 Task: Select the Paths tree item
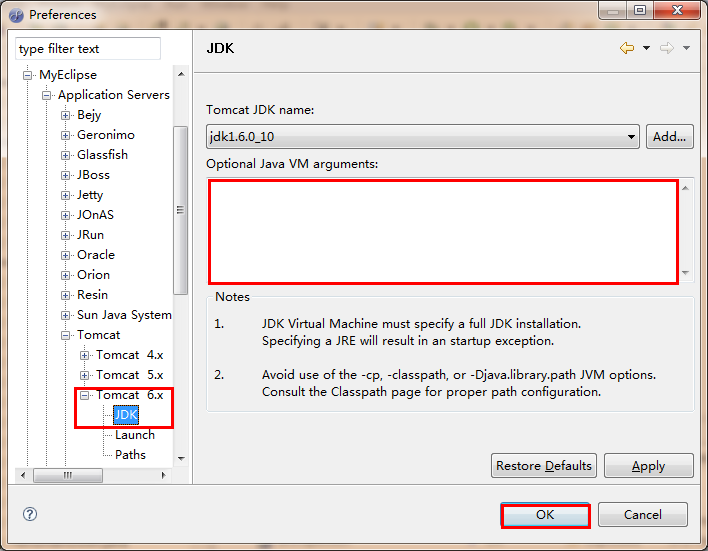(x=130, y=454)
